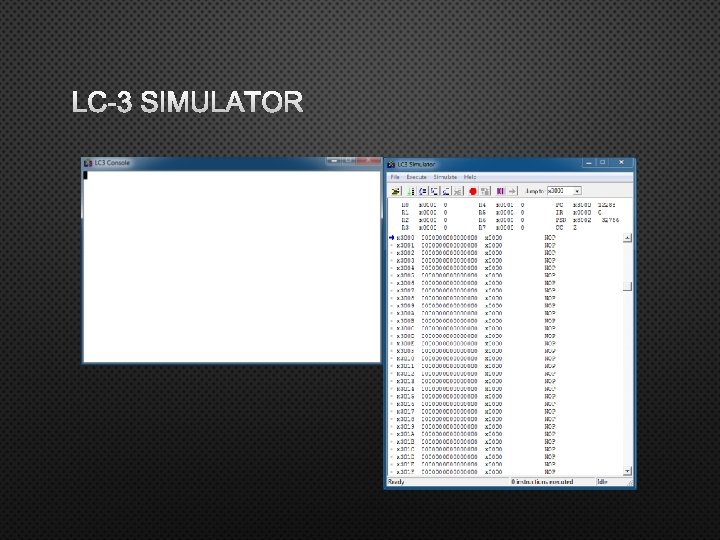
Task: Open the Simulate menu
Action: coord(445,177)
